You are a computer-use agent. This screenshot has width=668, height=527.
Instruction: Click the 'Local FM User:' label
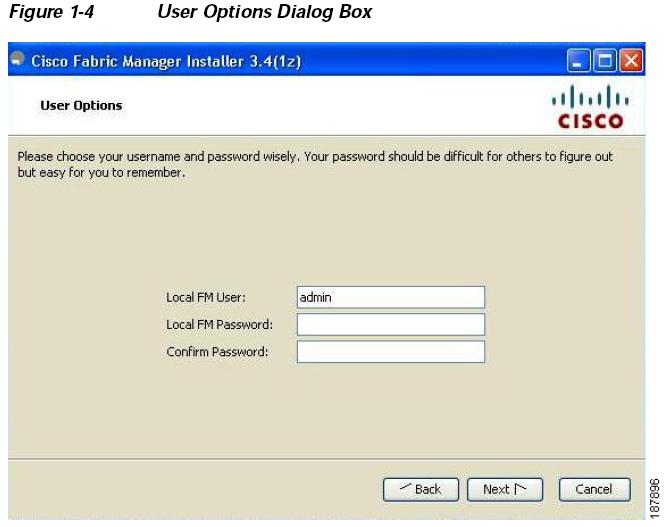[206, 297]
